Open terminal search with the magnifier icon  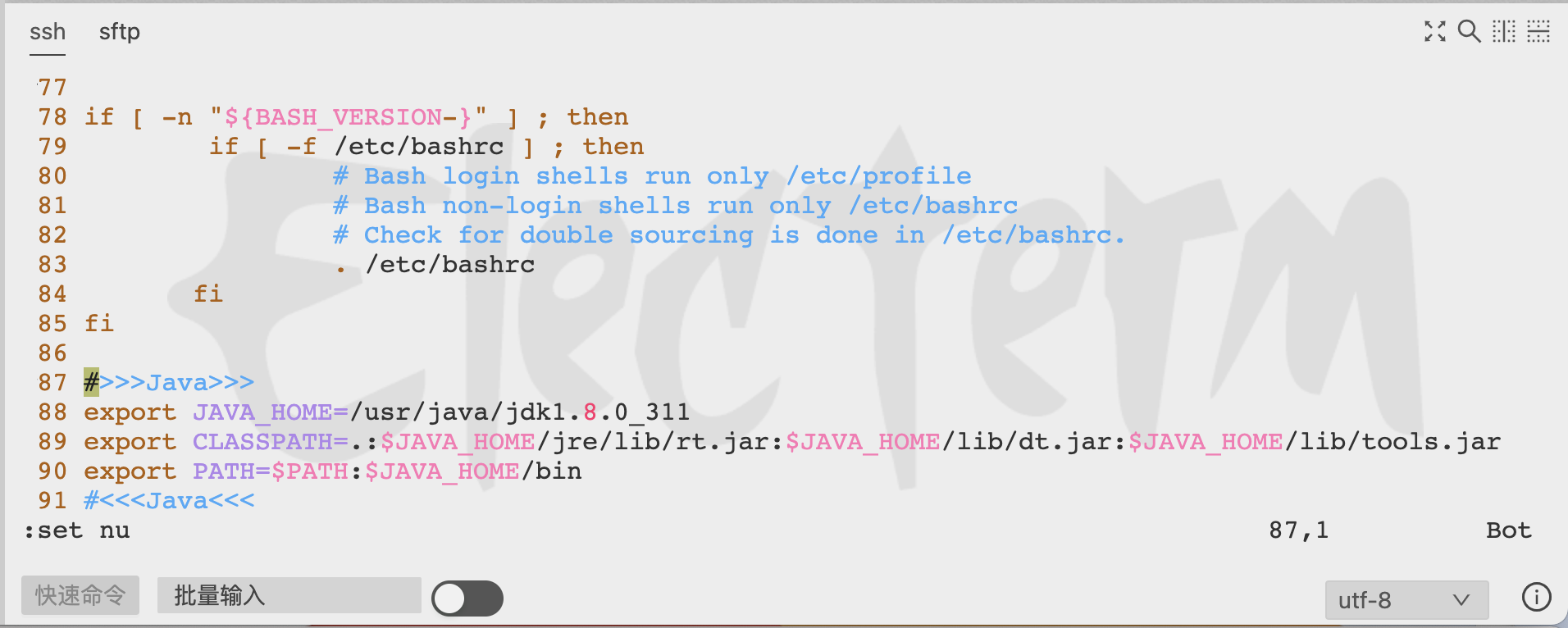(1469, 31)
